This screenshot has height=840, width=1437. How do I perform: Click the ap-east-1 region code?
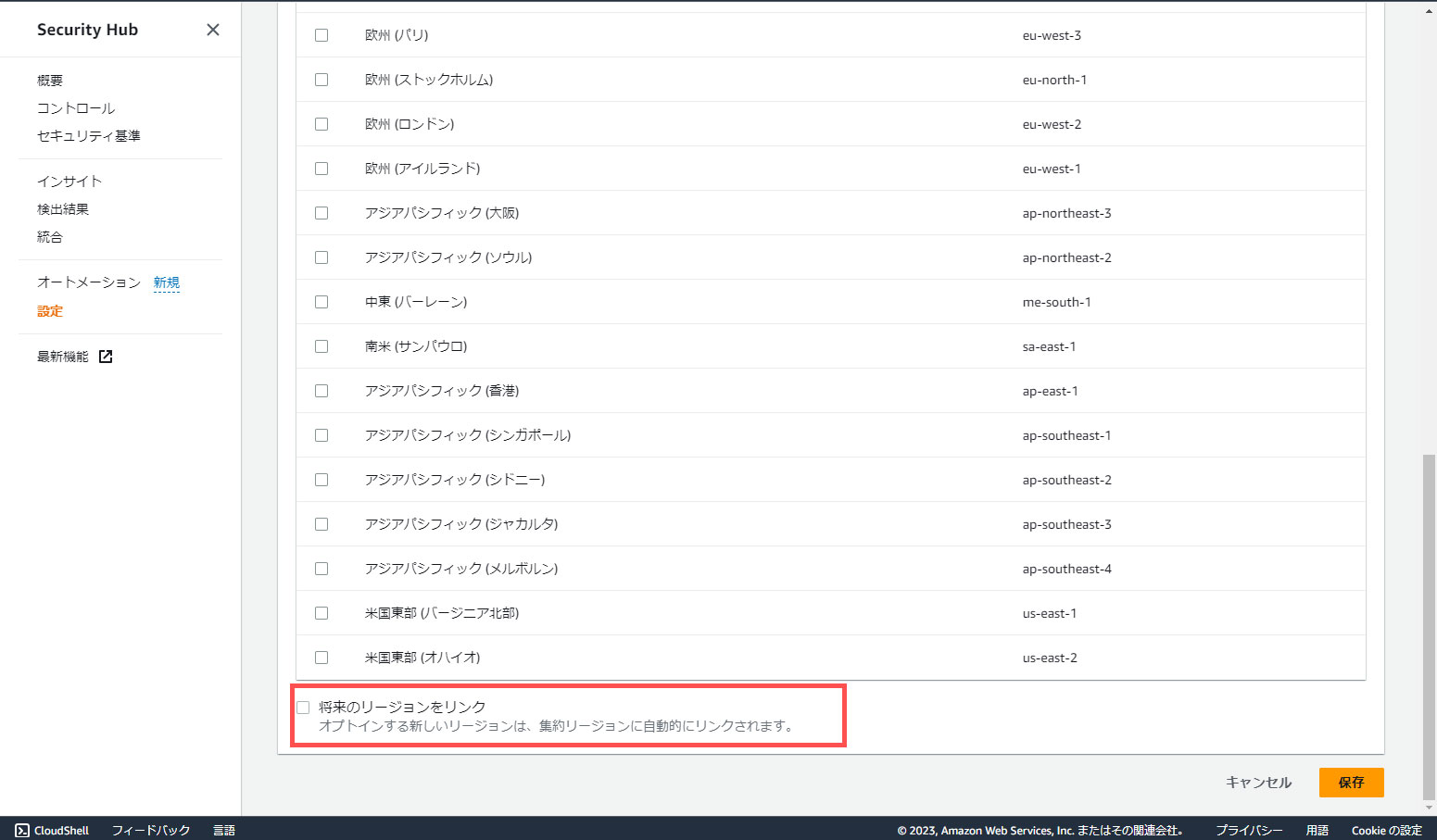(1051, 391)
